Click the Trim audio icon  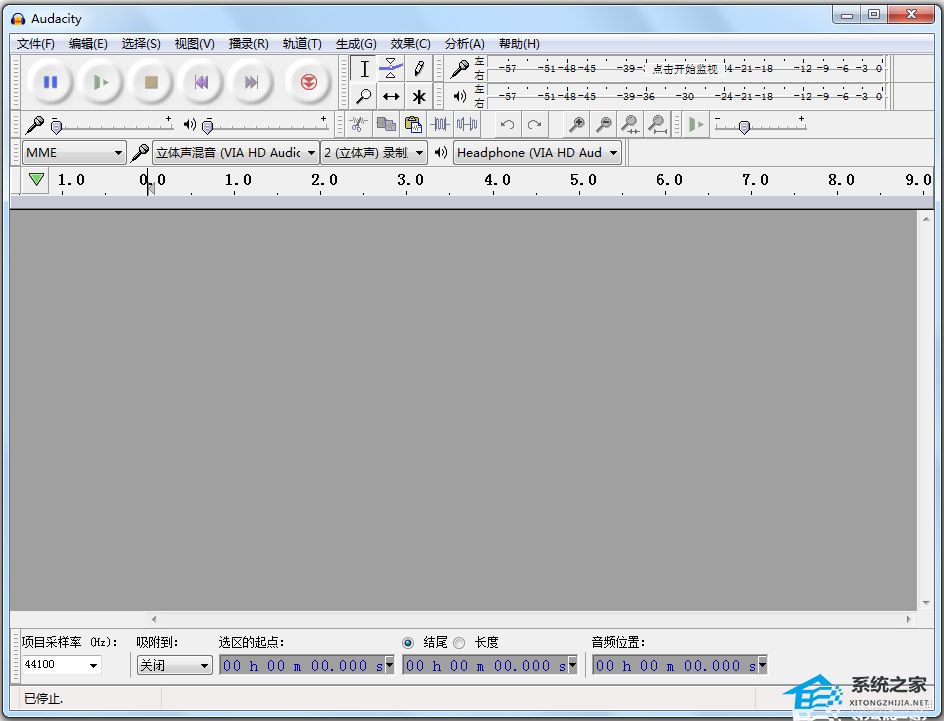pyautogui.click(x=440, y=125)
